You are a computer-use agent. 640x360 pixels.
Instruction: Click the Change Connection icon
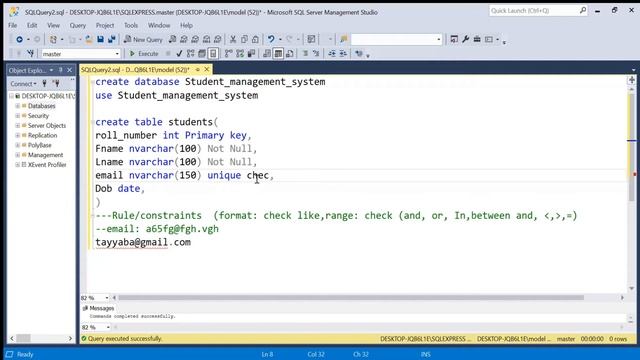(x=30, y=53)
